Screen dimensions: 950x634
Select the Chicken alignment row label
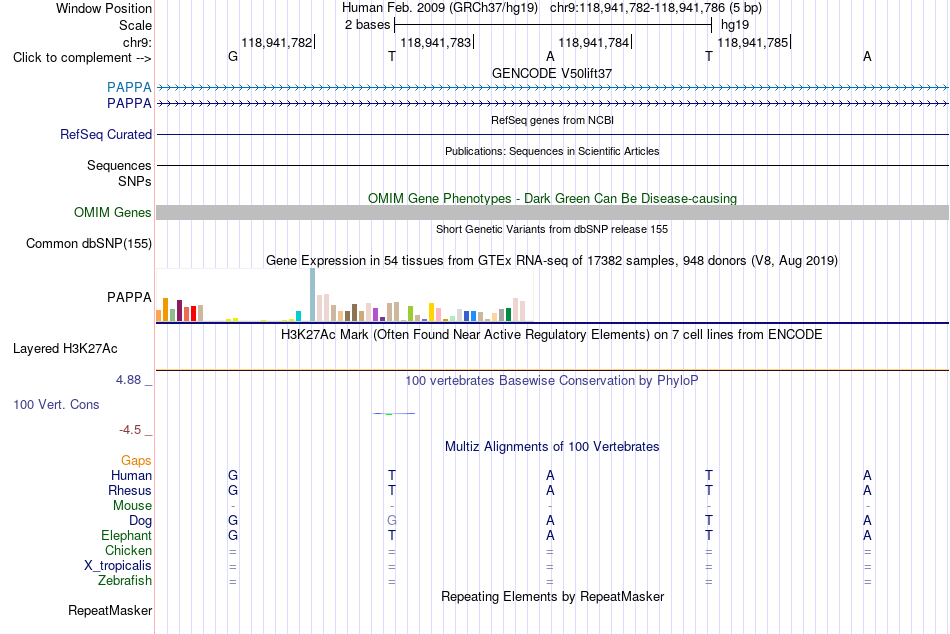(128, 550)
